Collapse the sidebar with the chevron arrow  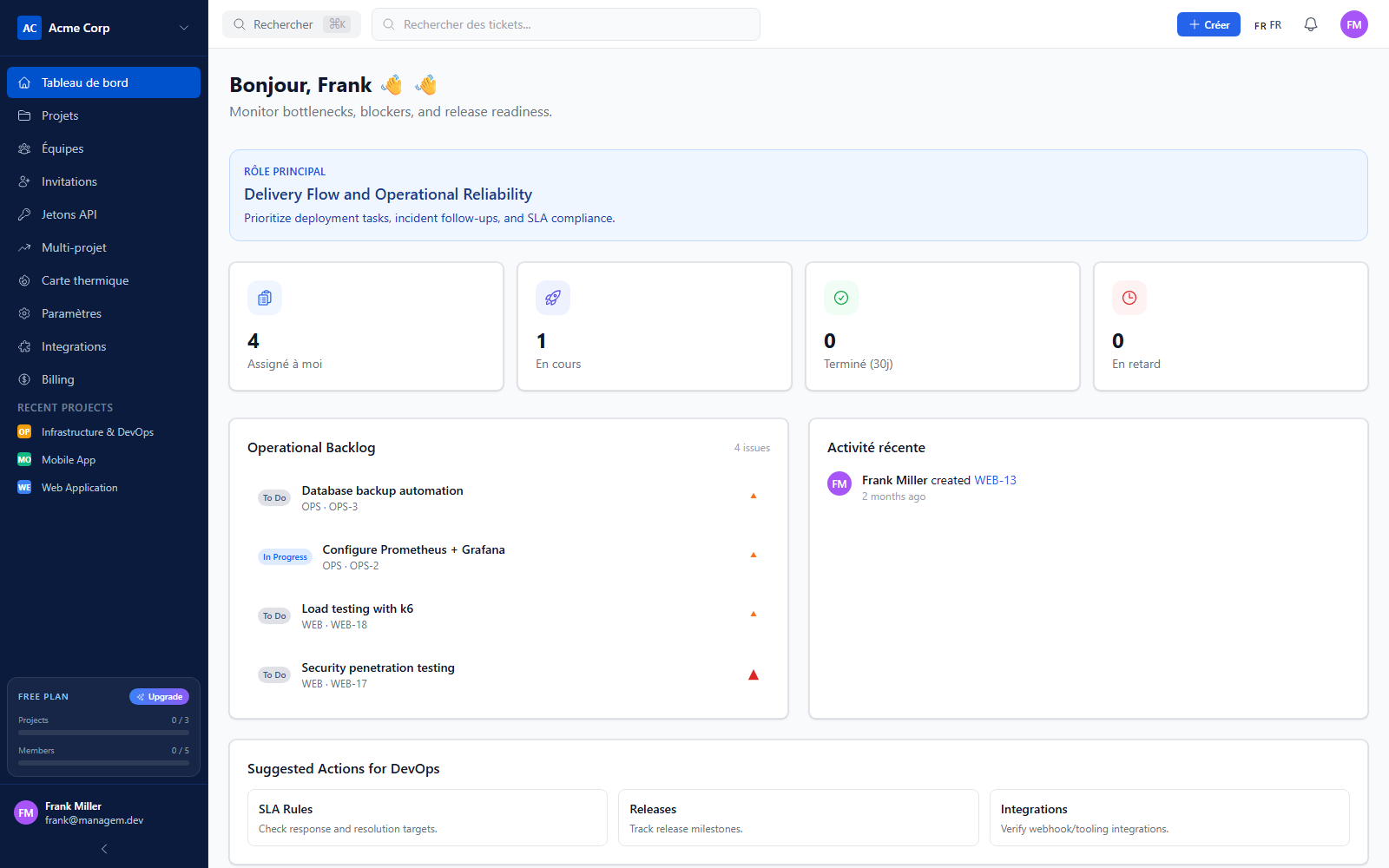click(x=104, y=849)
